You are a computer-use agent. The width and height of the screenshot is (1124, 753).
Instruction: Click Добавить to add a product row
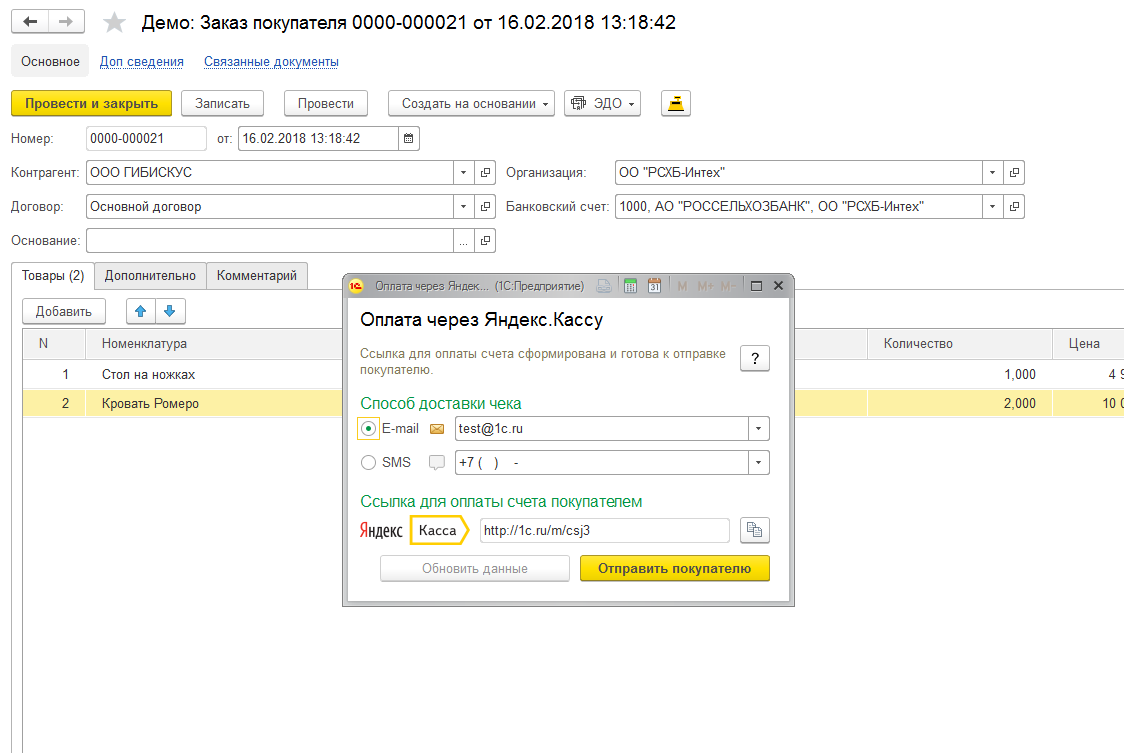tap(64, 311)
